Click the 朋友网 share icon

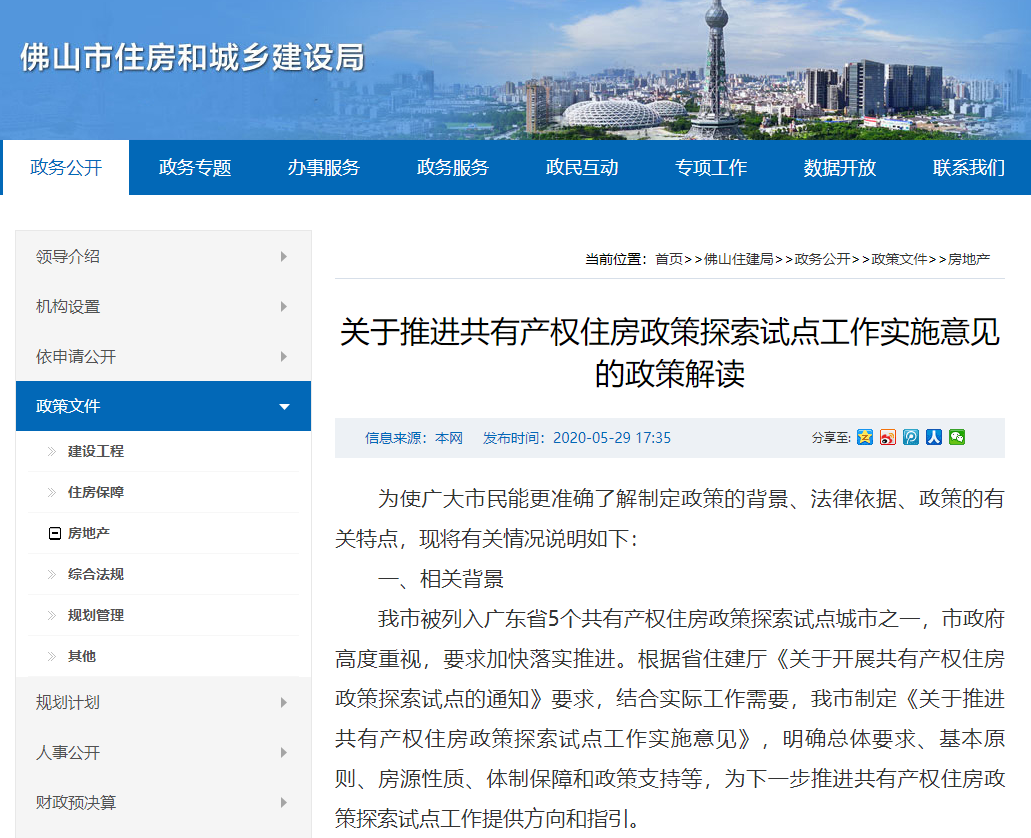point(910,437)
